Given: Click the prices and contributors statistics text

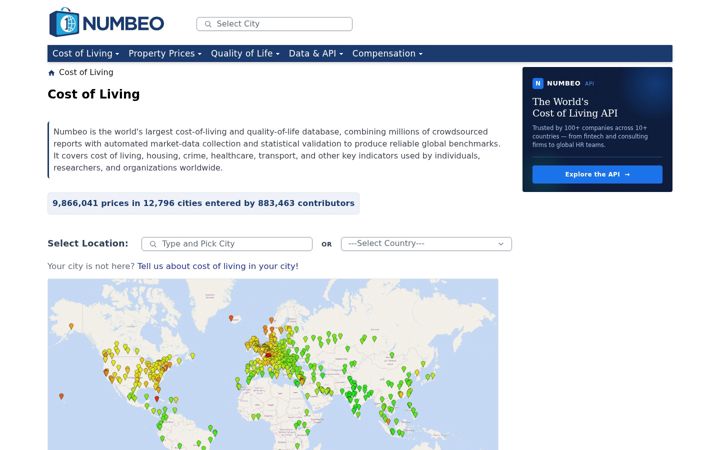Looking at the screenshot, I should tap(203, 203).
